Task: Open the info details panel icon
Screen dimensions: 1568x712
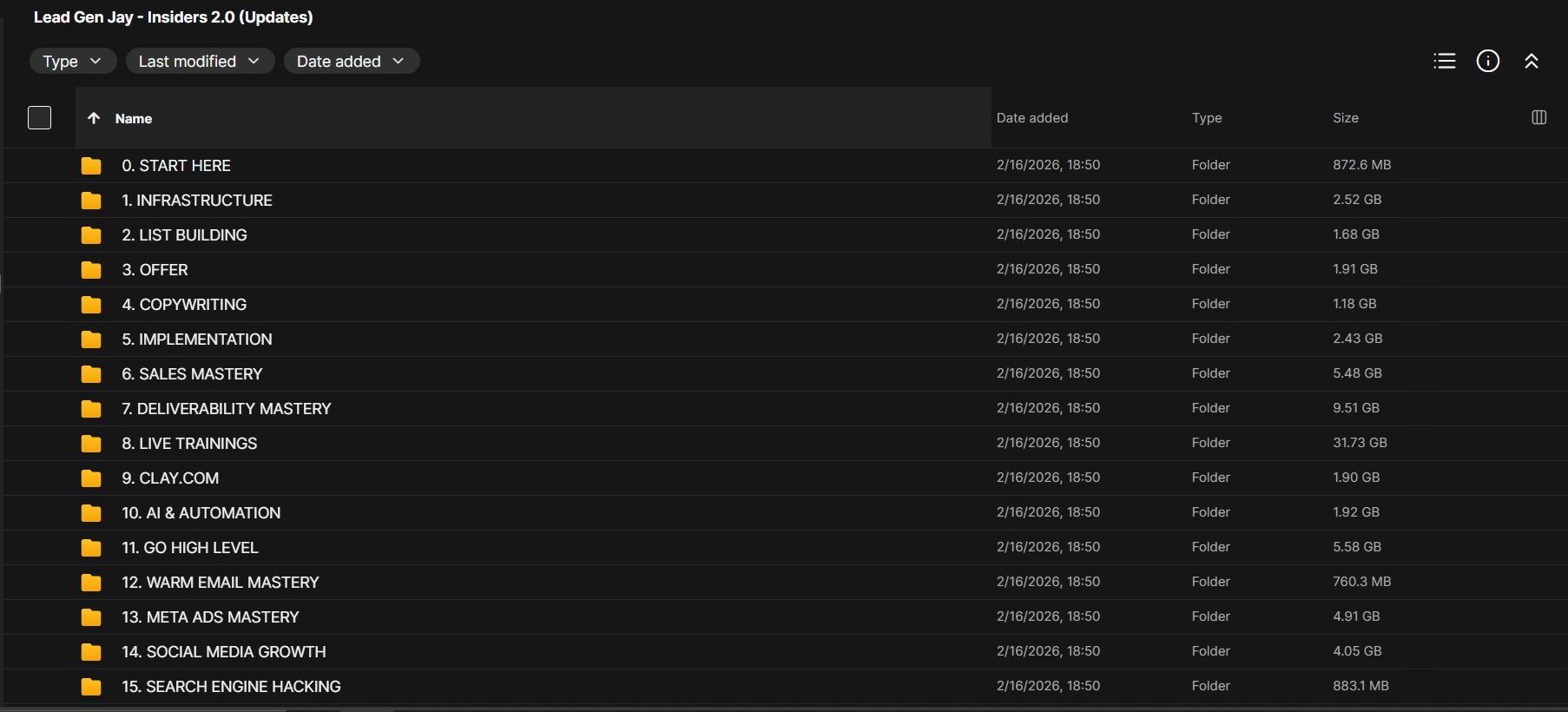Action: [x=1487, y=61]
